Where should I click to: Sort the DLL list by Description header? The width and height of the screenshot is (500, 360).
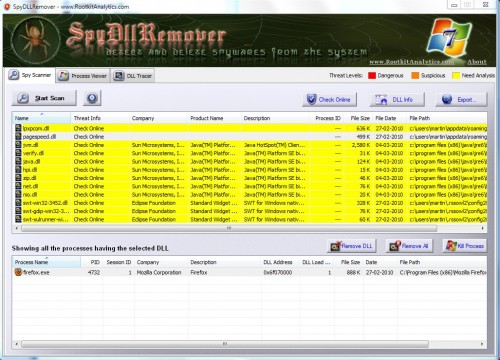click(275, 118)
